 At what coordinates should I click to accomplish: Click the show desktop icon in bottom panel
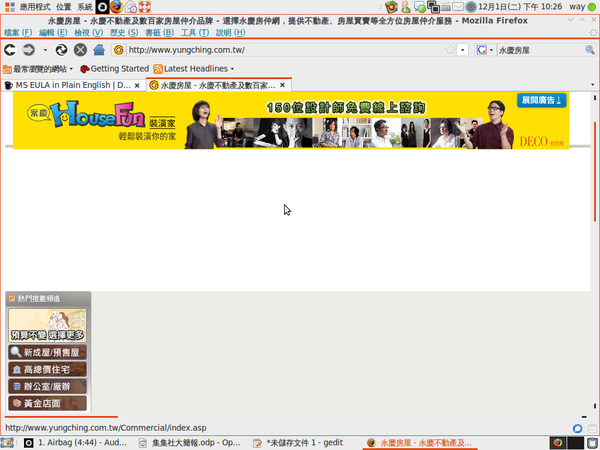(7, 443)
